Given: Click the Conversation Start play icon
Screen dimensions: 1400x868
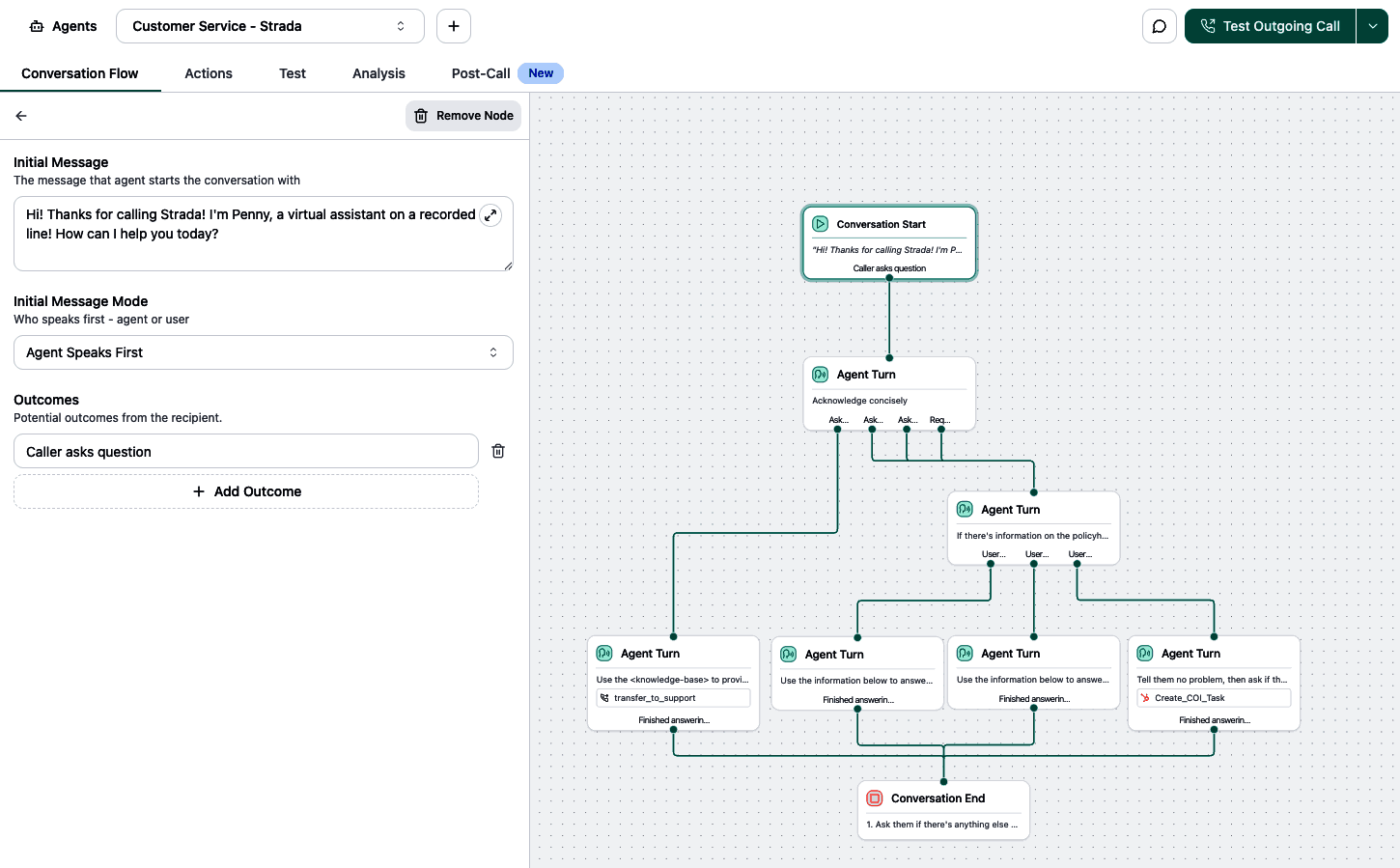Looking at the screenshot, I should 821,224.
